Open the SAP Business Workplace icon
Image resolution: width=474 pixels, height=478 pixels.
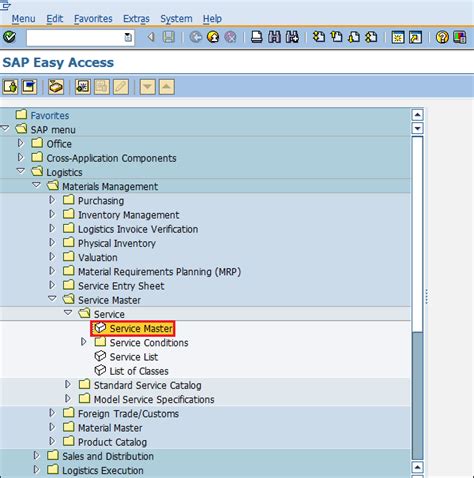[x=56, y=87]
